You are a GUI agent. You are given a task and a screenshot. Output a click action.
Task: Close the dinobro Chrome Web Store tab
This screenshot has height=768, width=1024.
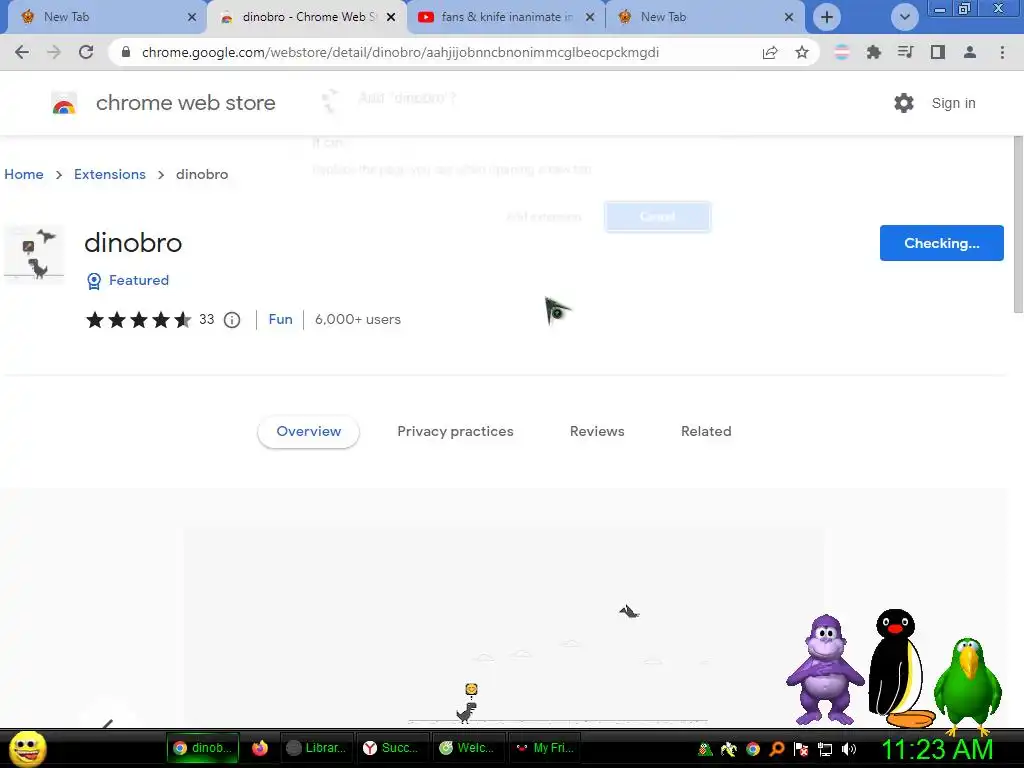coord(391,17)
